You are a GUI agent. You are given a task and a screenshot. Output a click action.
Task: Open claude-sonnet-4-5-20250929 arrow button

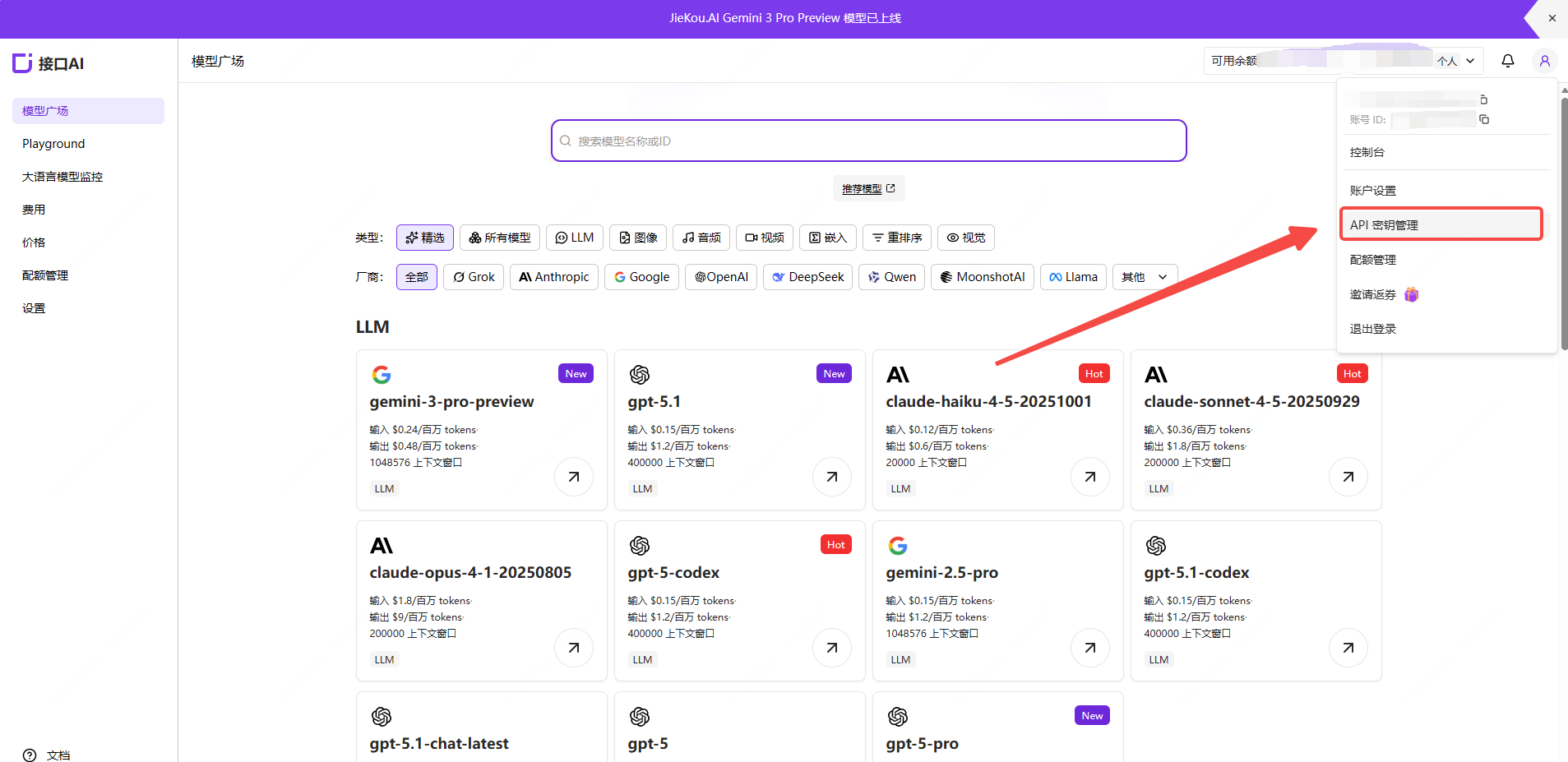pyautogui.click(x=1348, y=477)
